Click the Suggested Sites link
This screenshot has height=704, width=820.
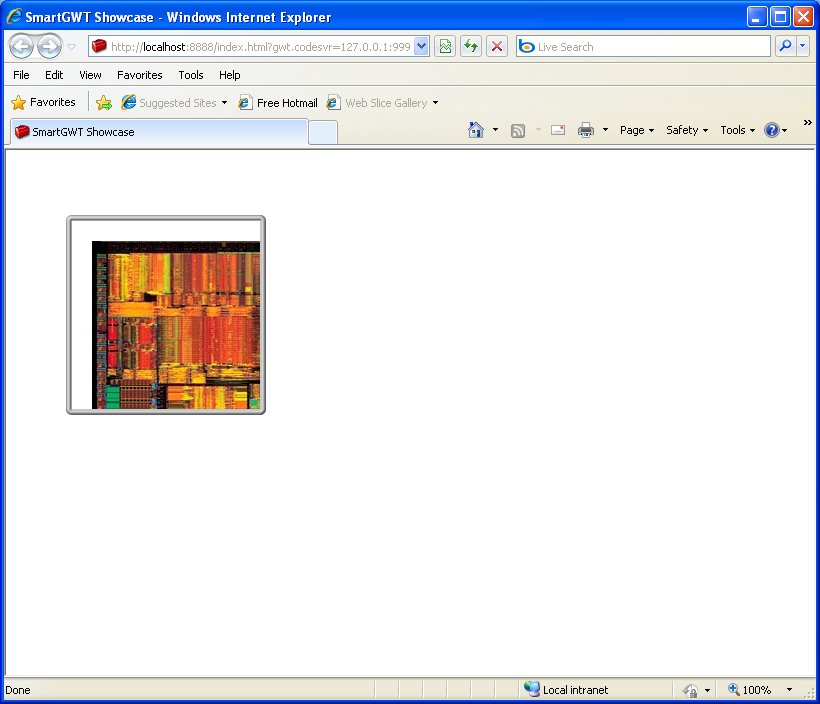point(169,103)
